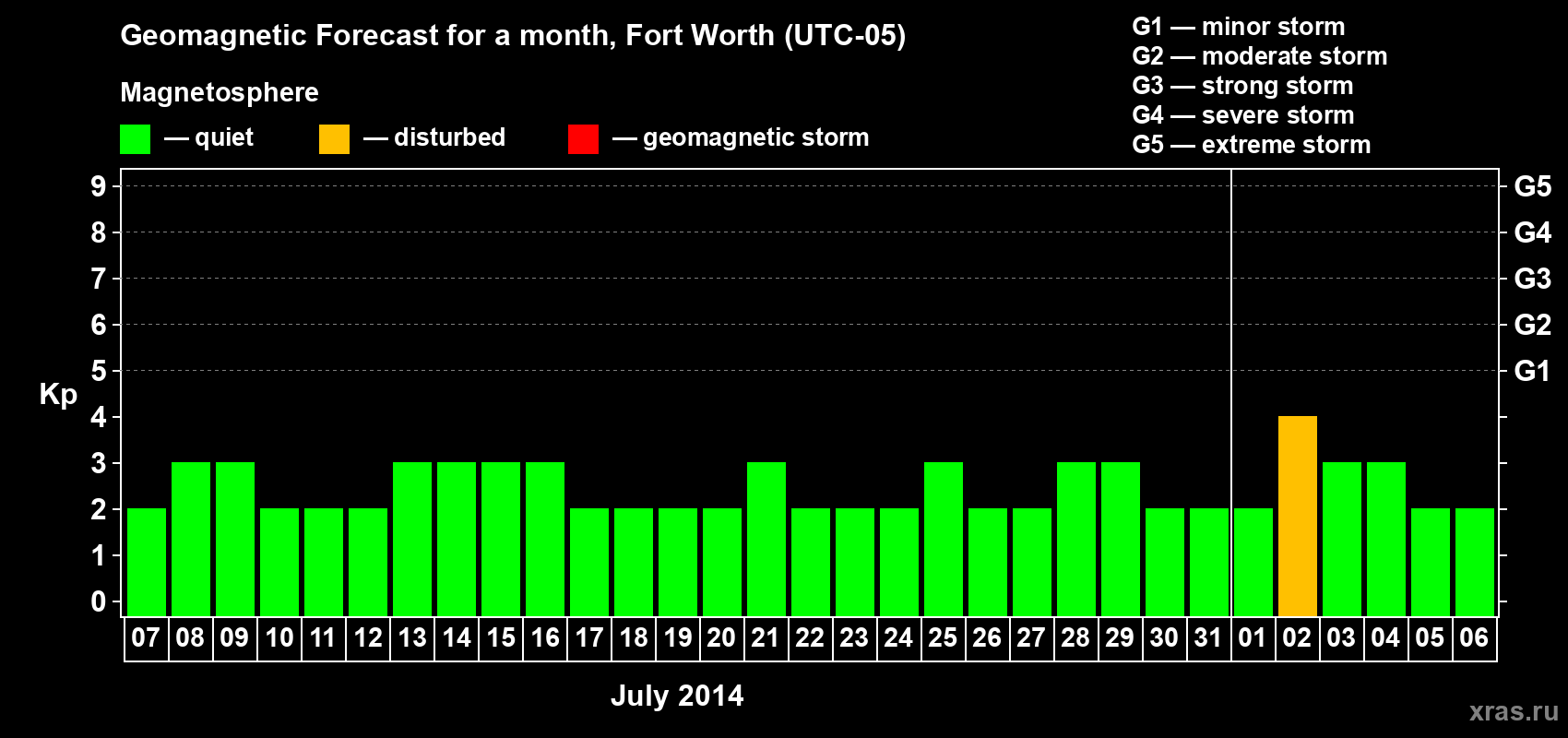Click the G3 label on right axis
Screen dimensions: 1568x738
1533,279
